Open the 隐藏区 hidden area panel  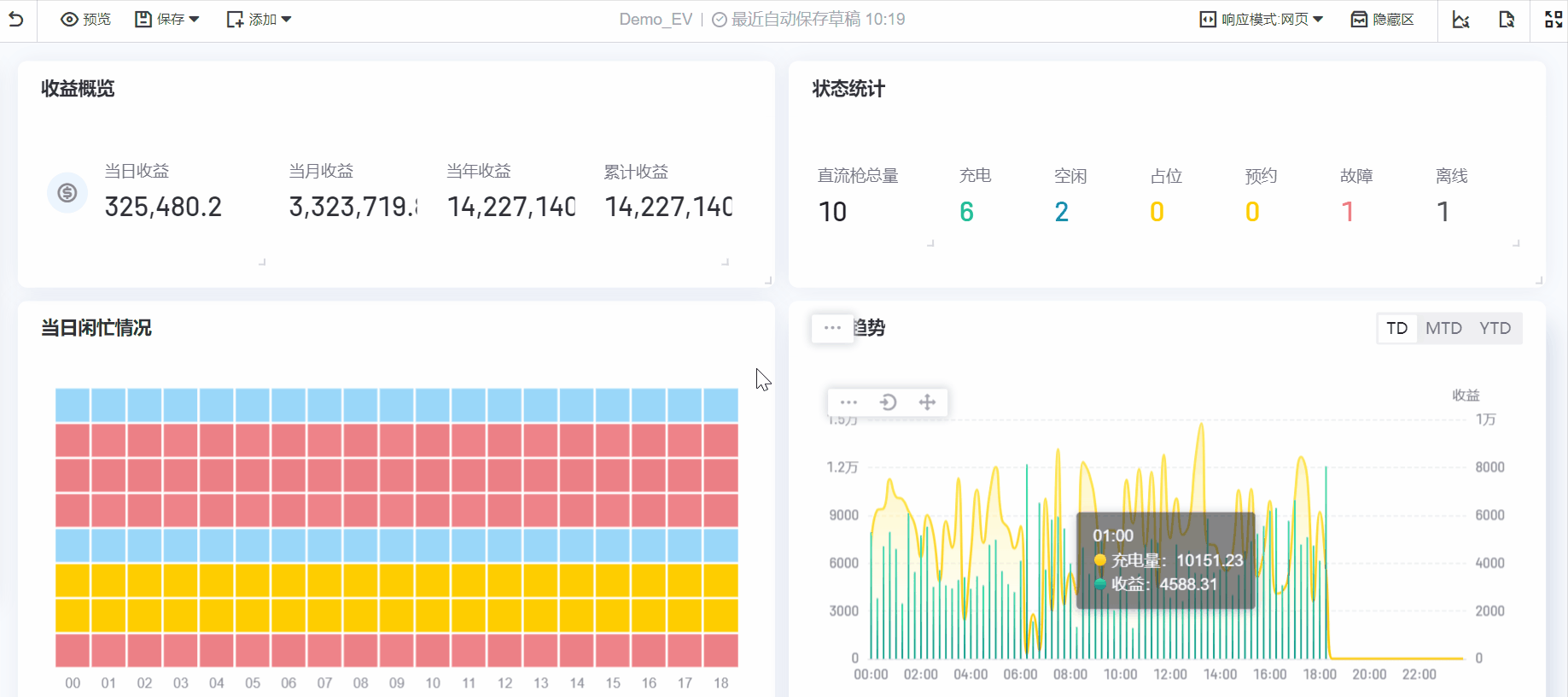pyautogui.click(x=1382, y=19)
